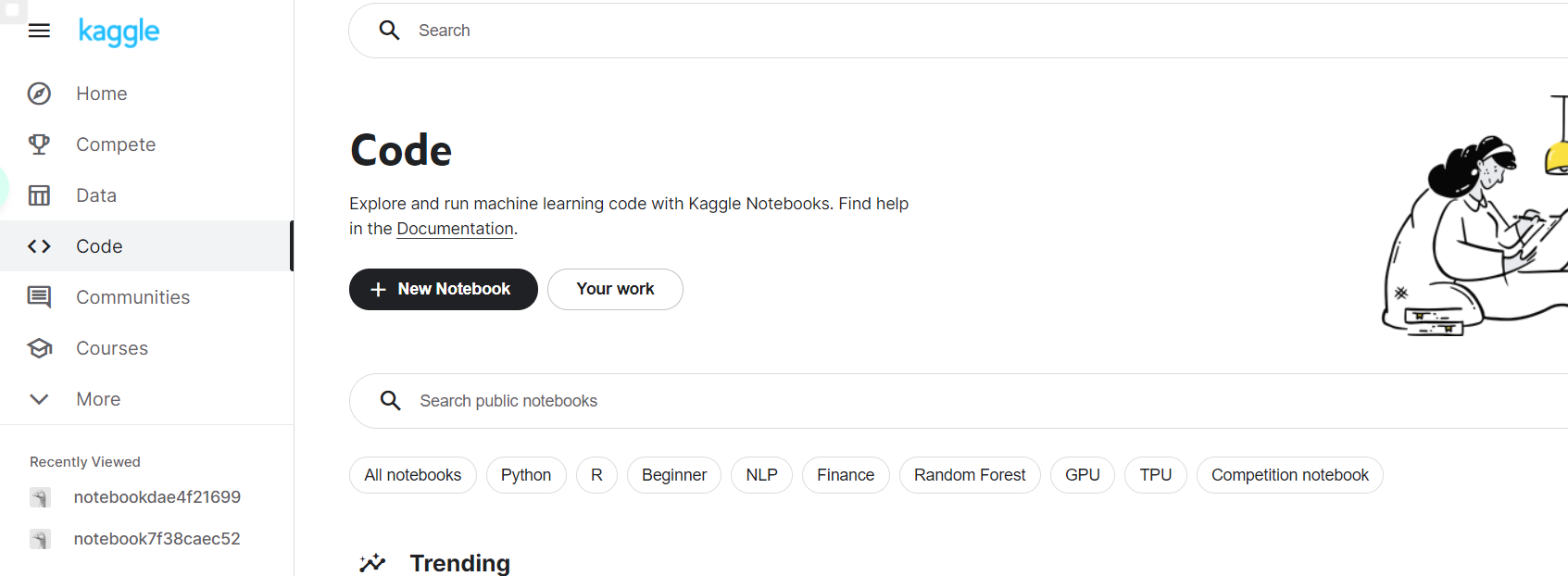This screenshot has height=576, width=1568.
Task: Click the notebookdae4f21699 thumbnail icon
Action: coord(40,497)
